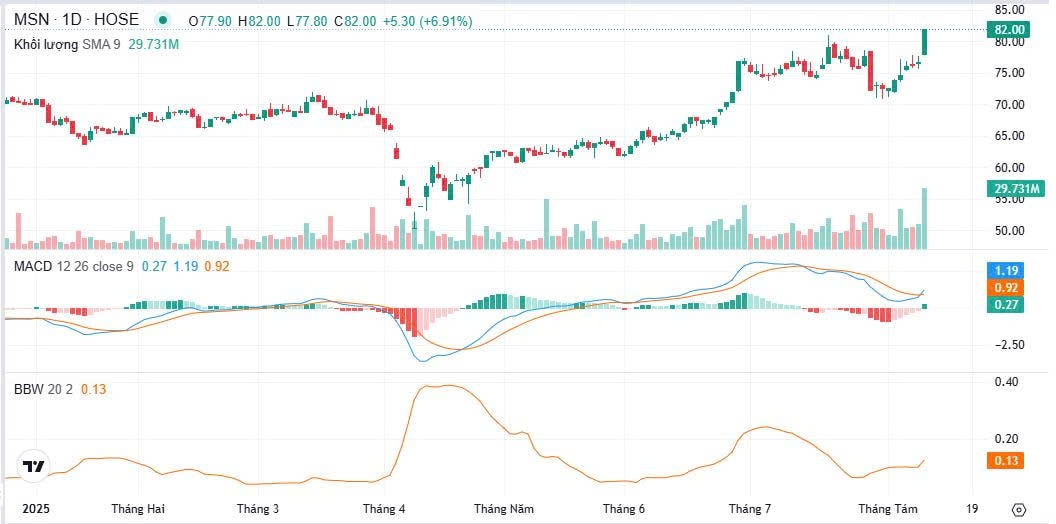Click the 0.40 BBW axis label
Screen dimensions: 1056x524
pos(1008,382)
